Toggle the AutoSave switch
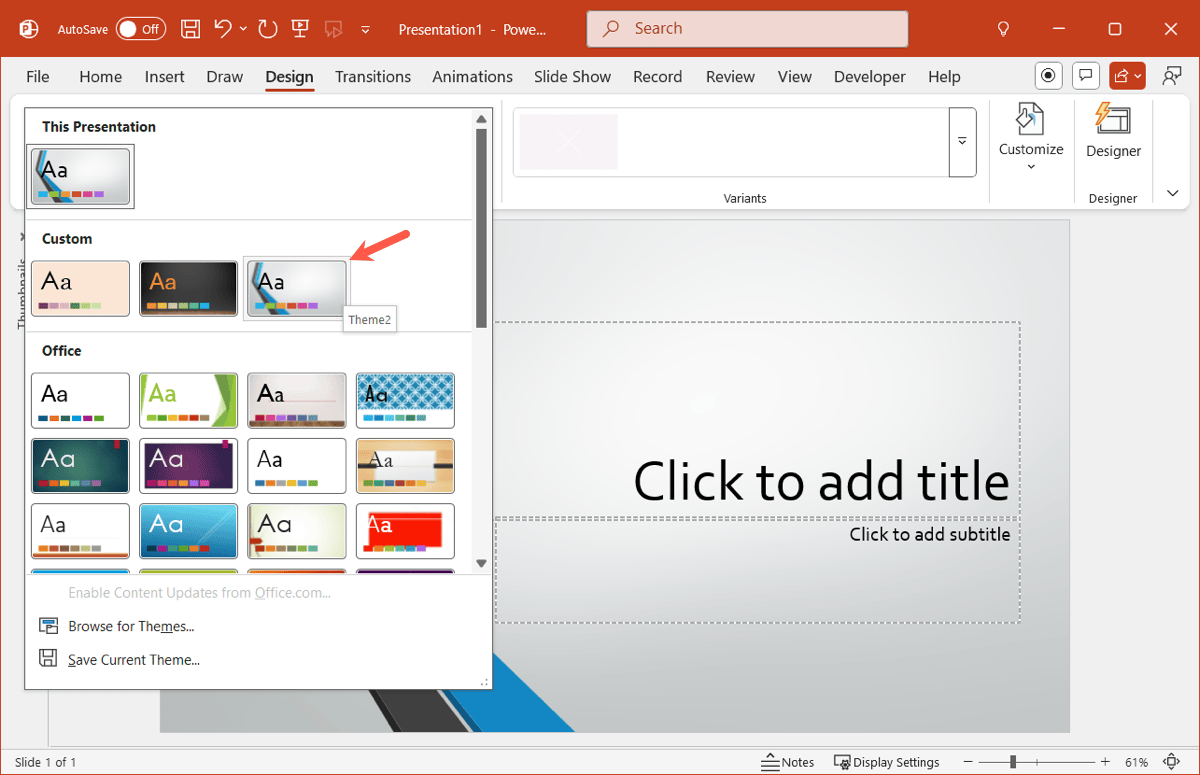 point(140,29)
